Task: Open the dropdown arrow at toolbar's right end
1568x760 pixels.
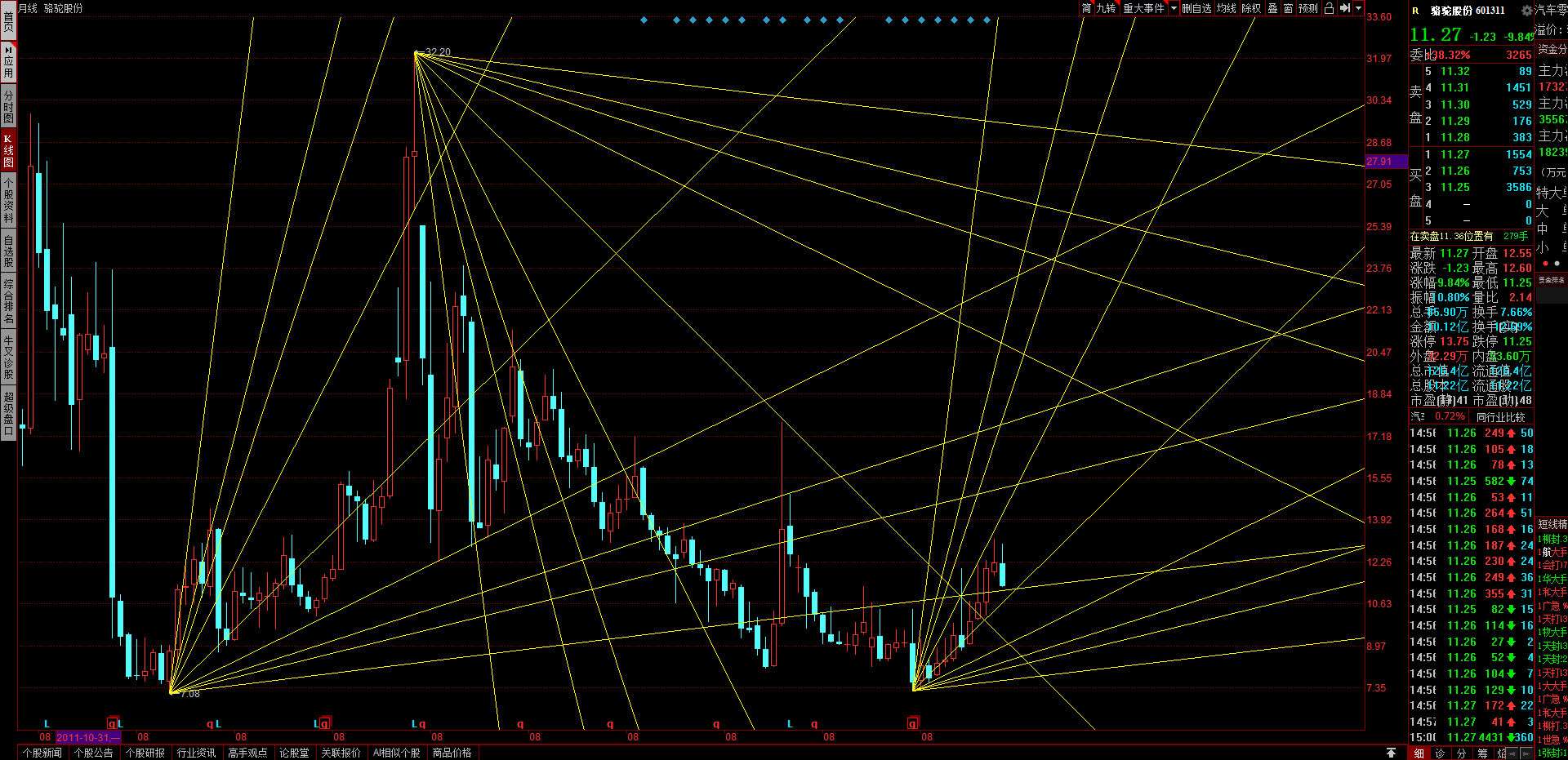Action: (1359, 8)
